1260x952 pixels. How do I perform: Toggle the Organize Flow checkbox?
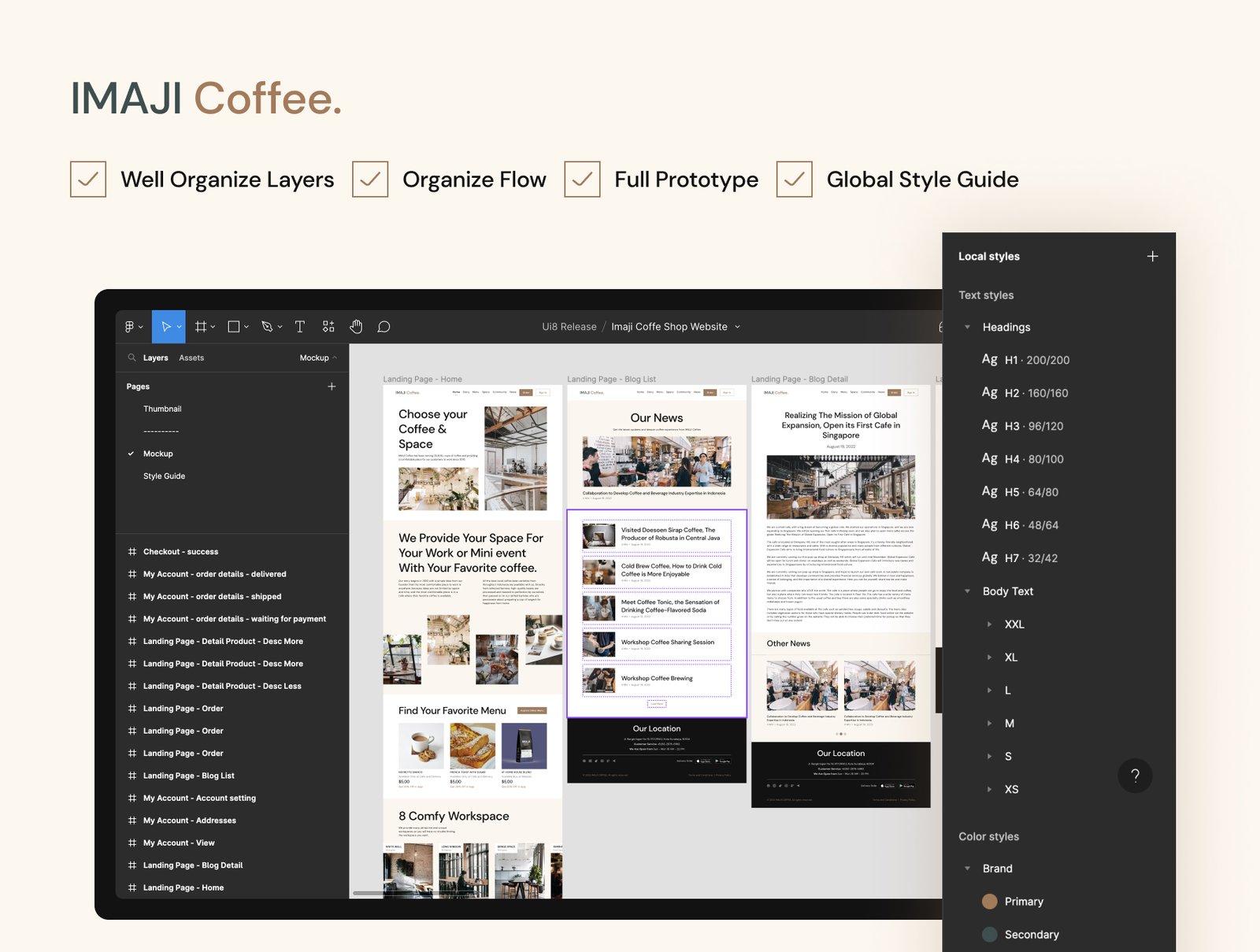(370, 180)
